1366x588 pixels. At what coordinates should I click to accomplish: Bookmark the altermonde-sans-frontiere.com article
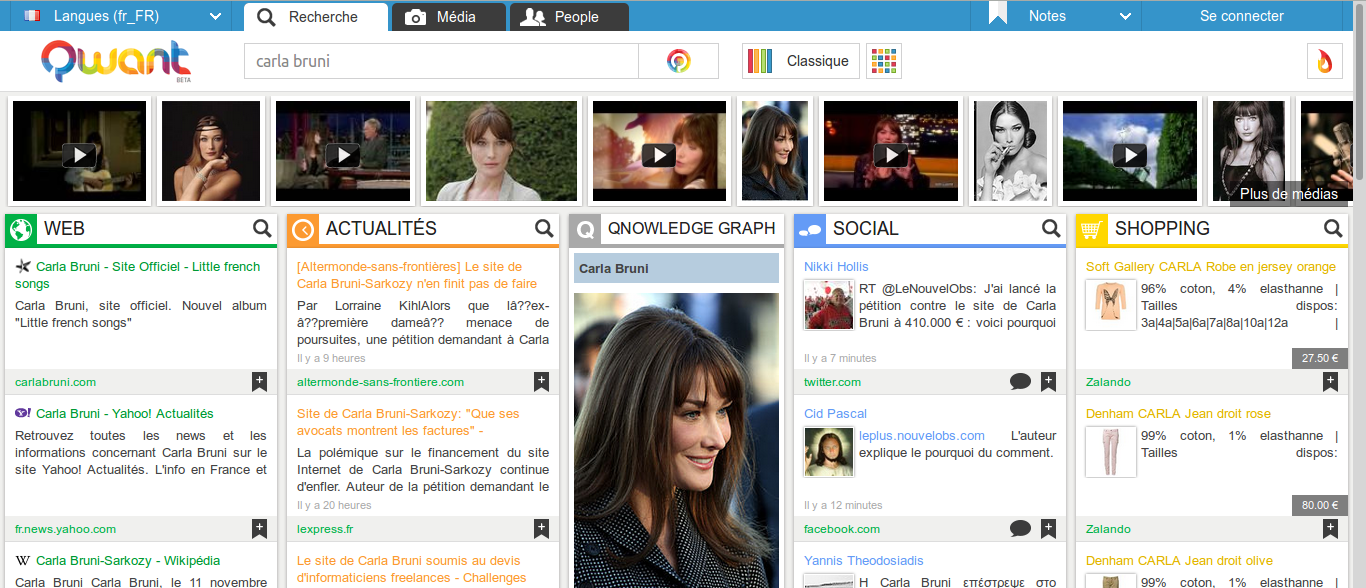[541, 381]
